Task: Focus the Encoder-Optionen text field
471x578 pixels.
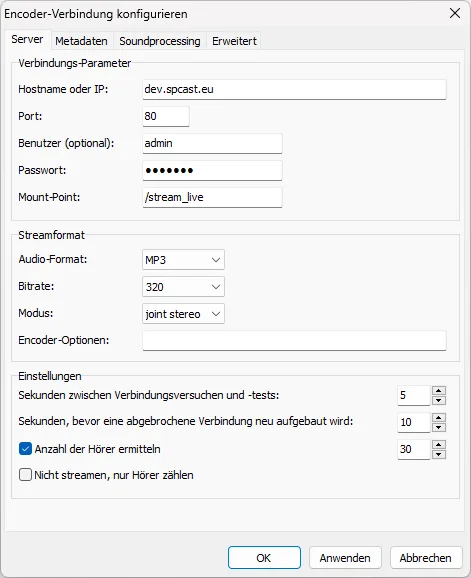Action: pos(294,341)
